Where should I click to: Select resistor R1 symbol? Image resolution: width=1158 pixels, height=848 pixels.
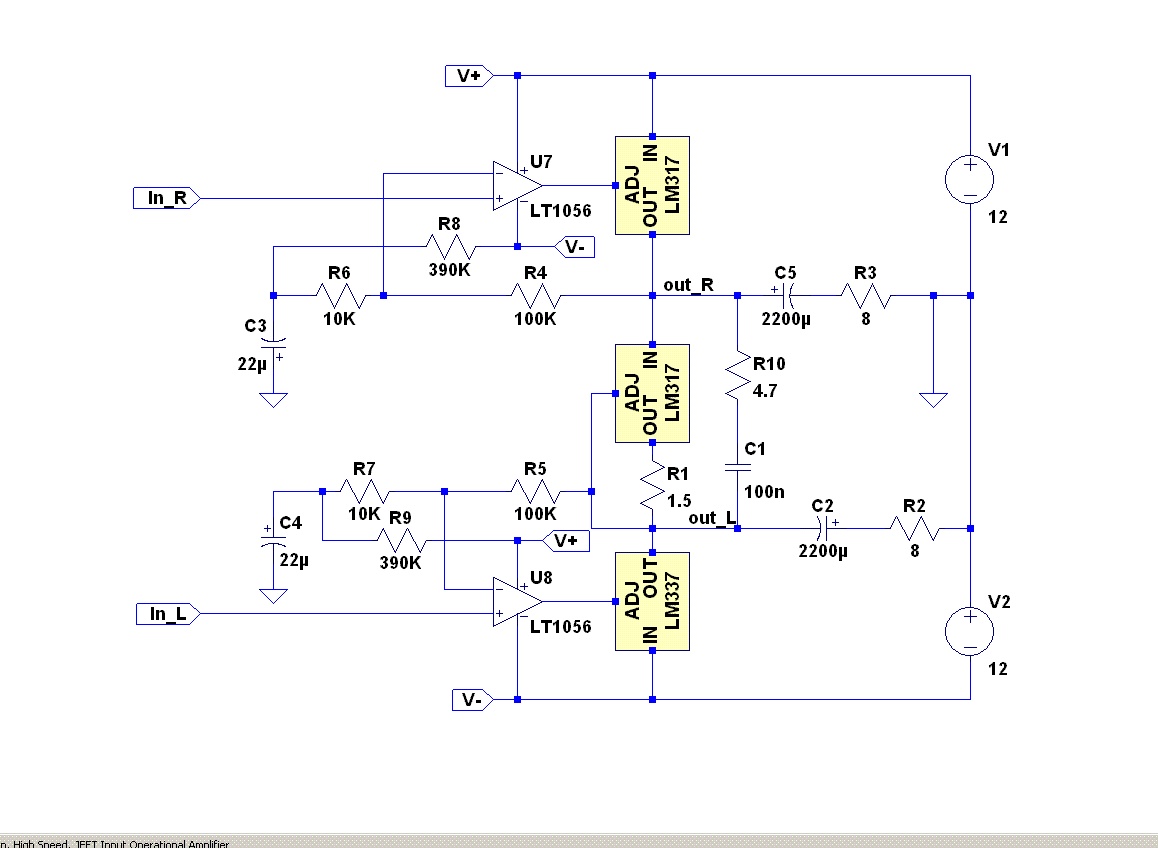(652, 485)
